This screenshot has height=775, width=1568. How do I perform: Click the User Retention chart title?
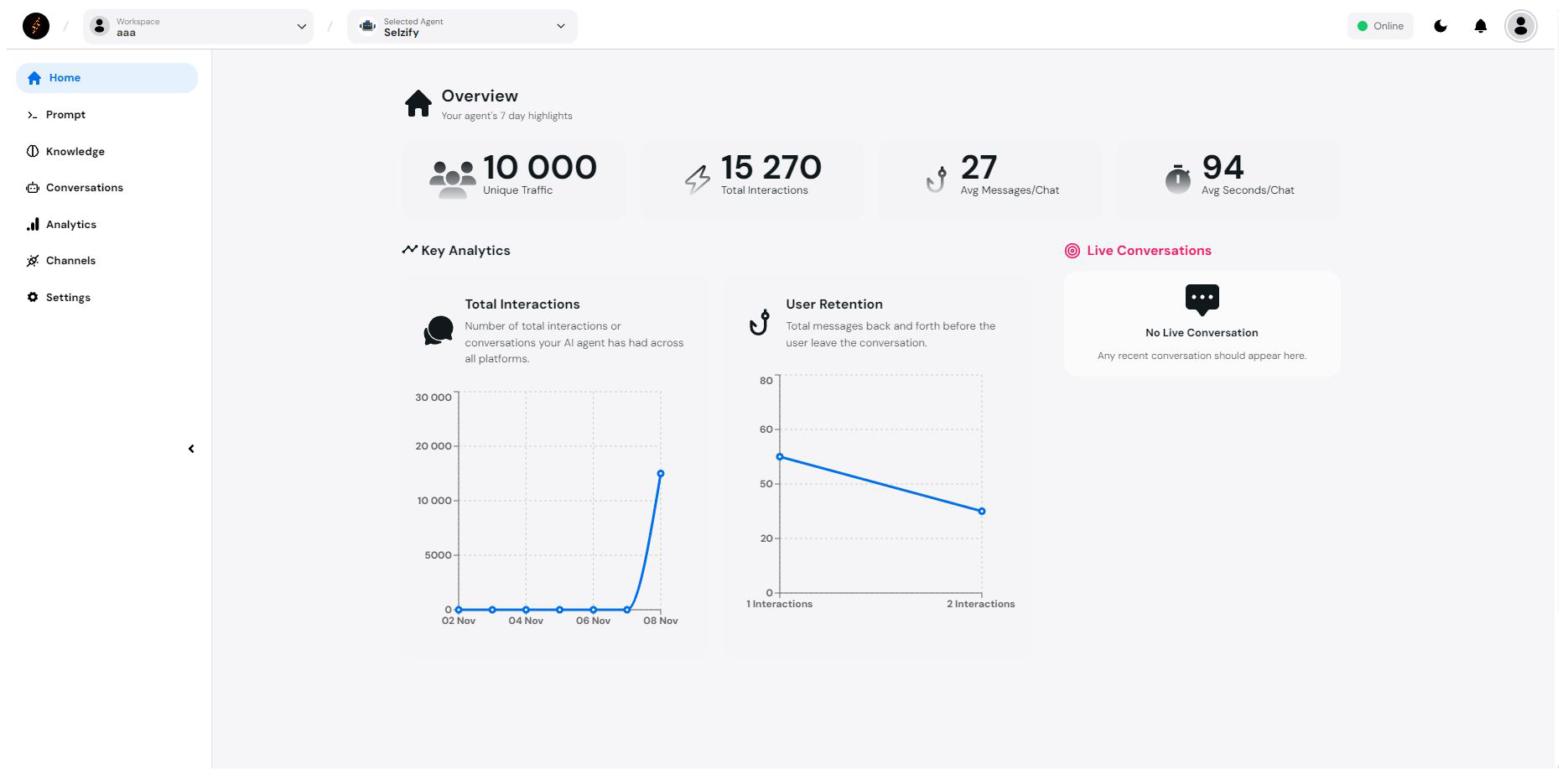tap(834, 304)
